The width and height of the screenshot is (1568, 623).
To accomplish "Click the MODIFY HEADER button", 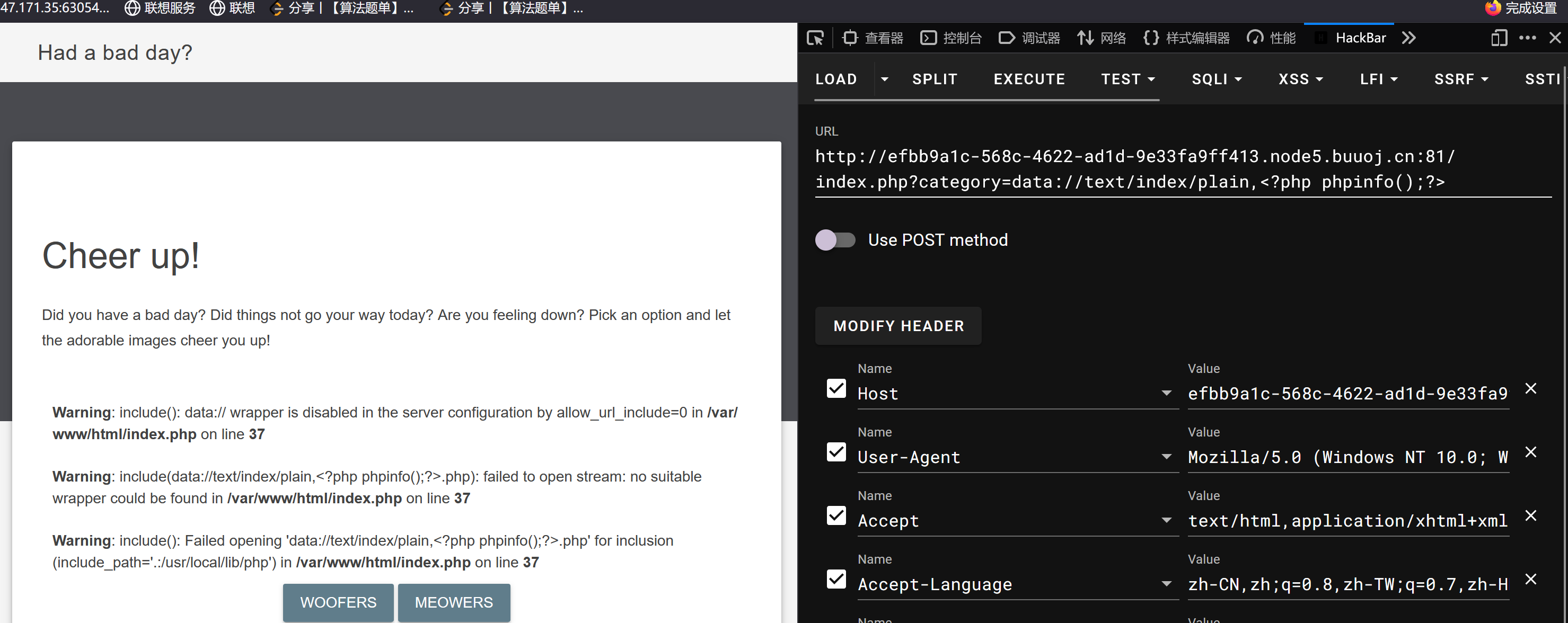I will (x=898, y=325).
